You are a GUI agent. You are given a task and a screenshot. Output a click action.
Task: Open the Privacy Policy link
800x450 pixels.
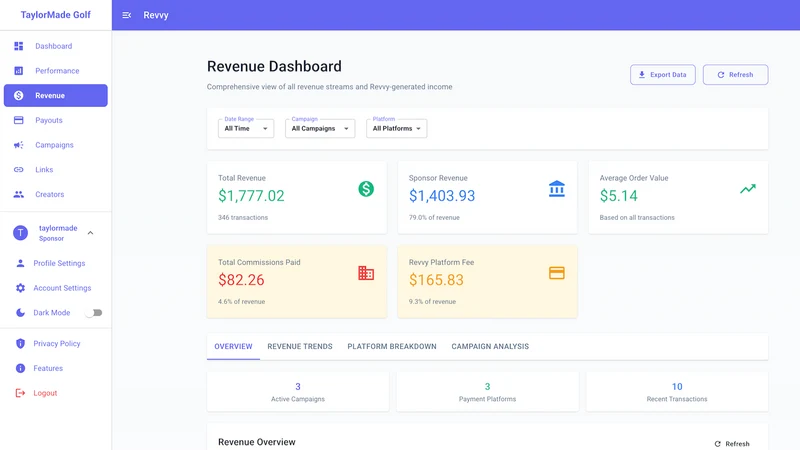(x=57, y=343)
